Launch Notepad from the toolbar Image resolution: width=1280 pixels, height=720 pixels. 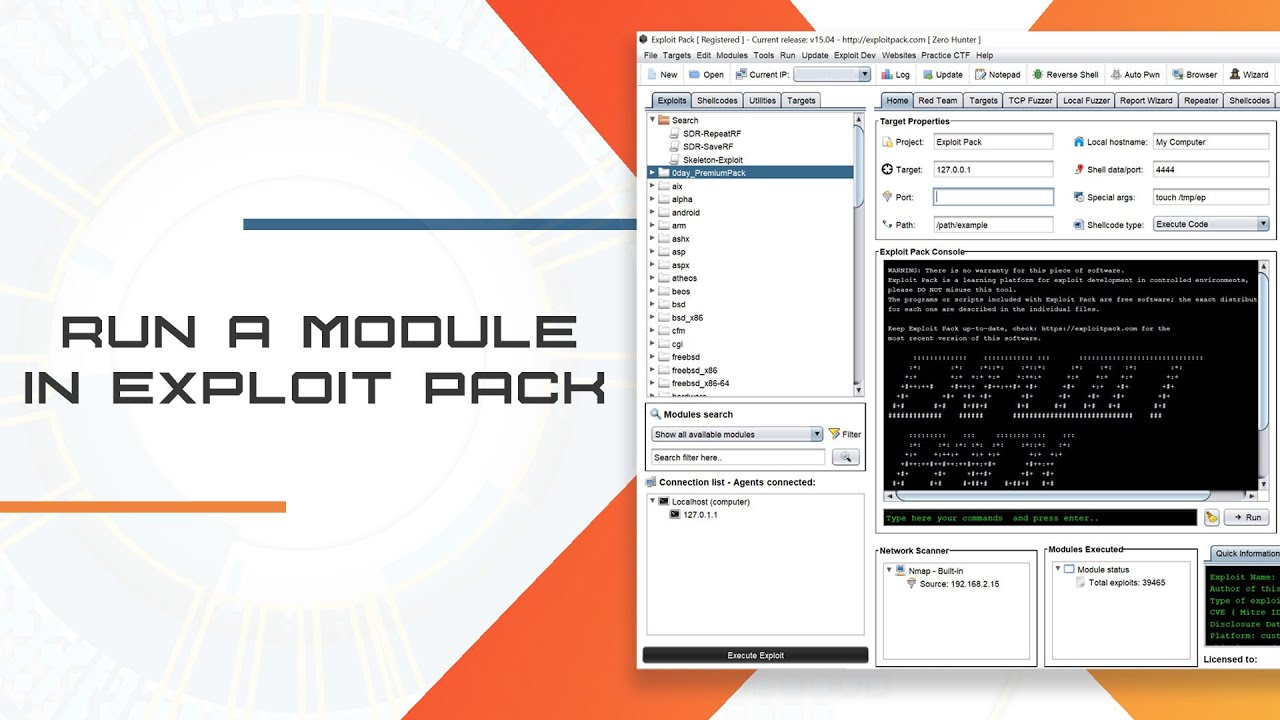997,74
